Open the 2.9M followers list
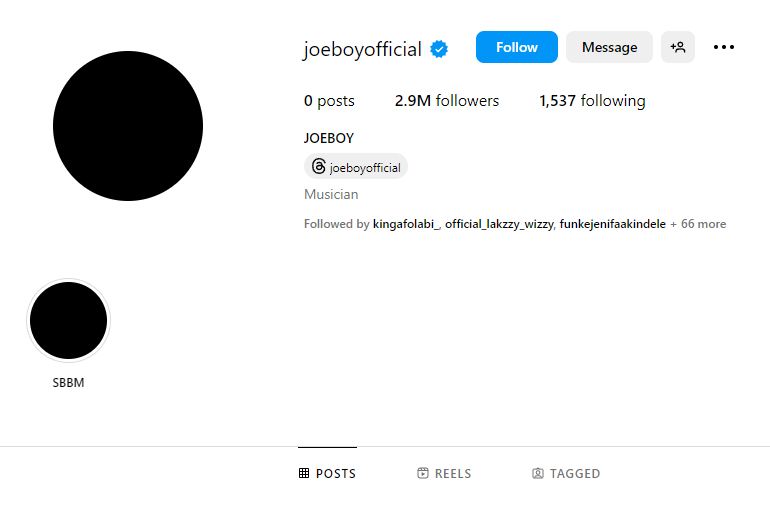Image resolution: width=770 pixels, height=524 pixels. [x=447, y=101]
